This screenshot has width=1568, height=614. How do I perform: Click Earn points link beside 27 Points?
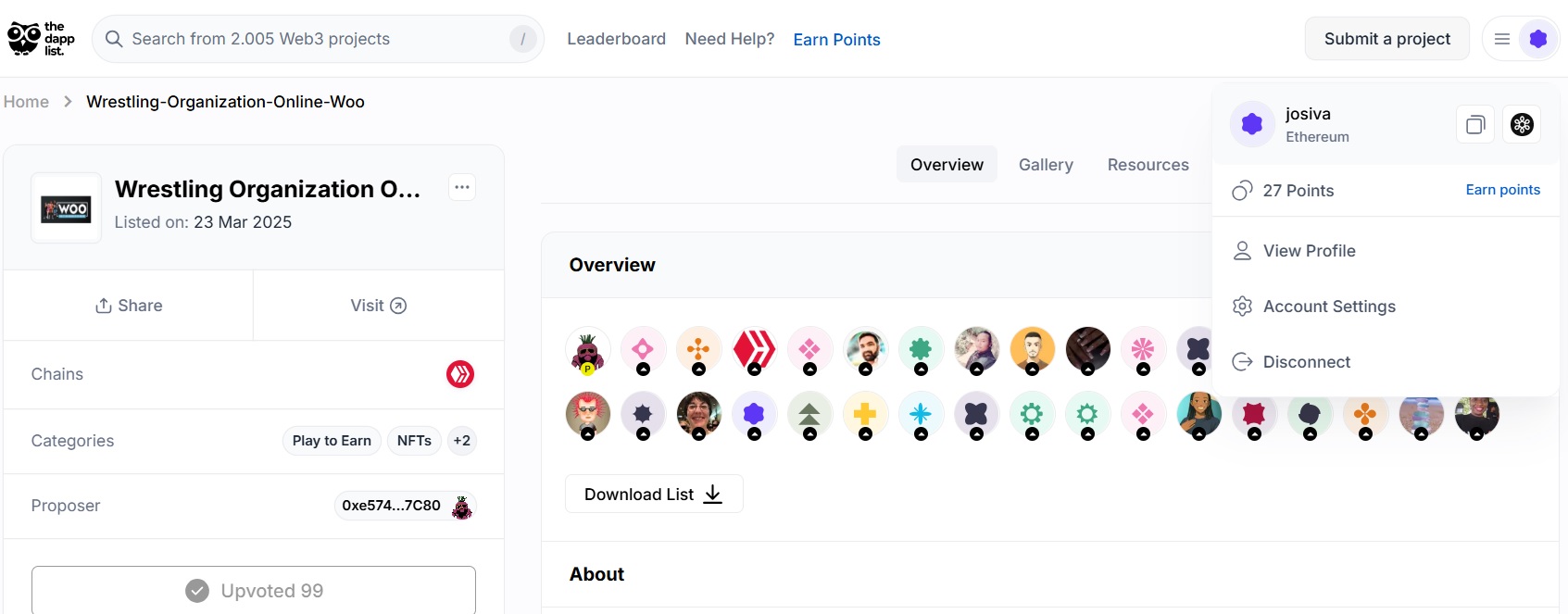[1502, 190]
